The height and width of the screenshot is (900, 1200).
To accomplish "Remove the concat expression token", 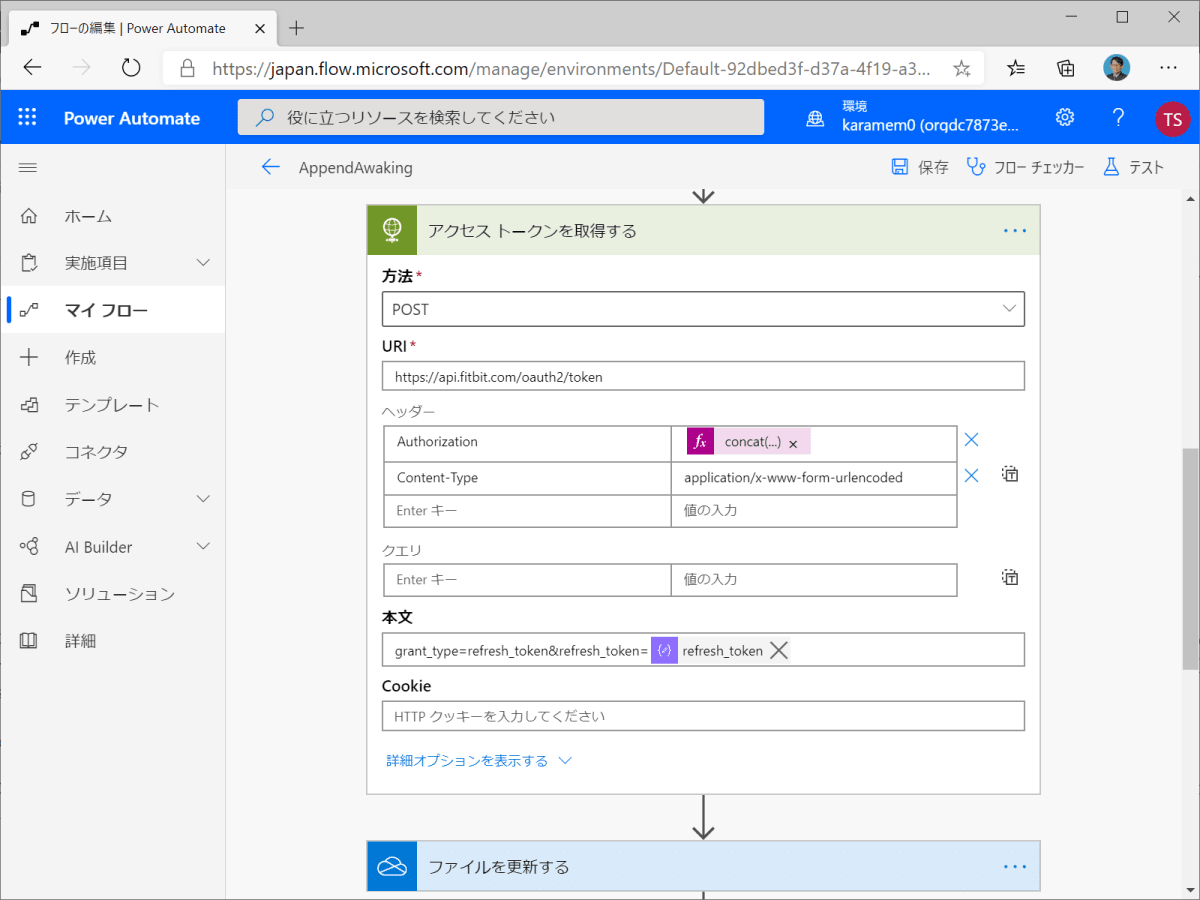I will point(793,443).
